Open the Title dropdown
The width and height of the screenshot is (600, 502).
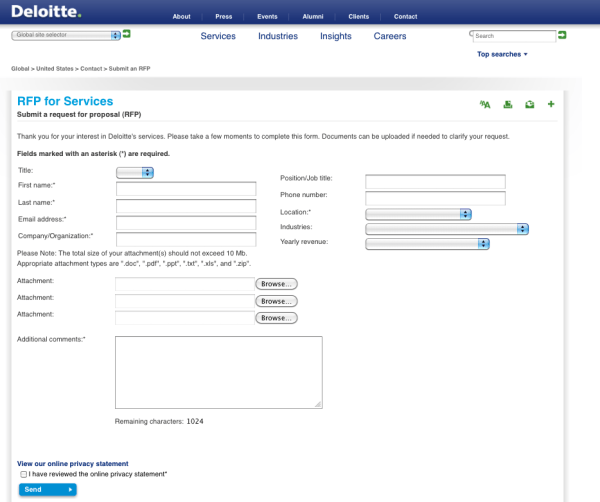tap(135, 173)
